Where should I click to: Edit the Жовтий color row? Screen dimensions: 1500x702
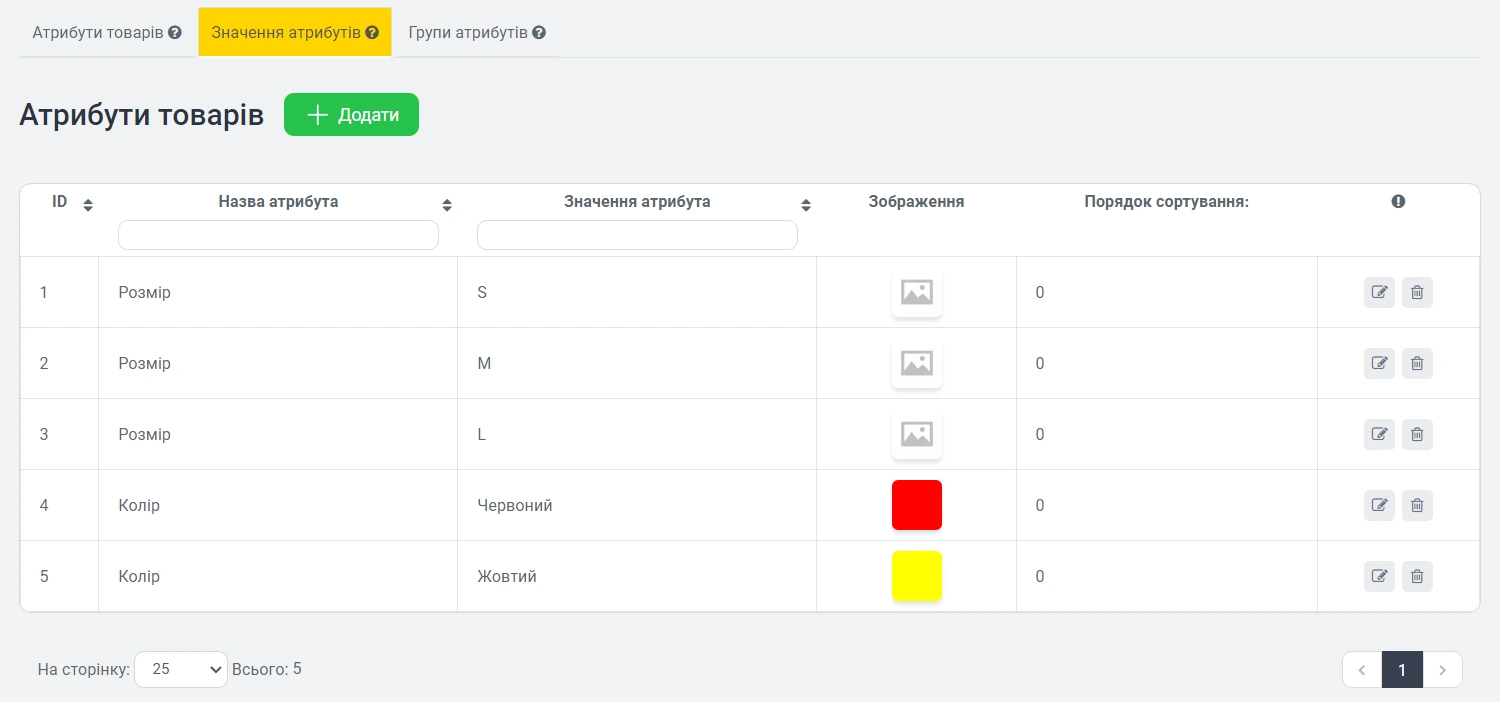(1379, 577)
